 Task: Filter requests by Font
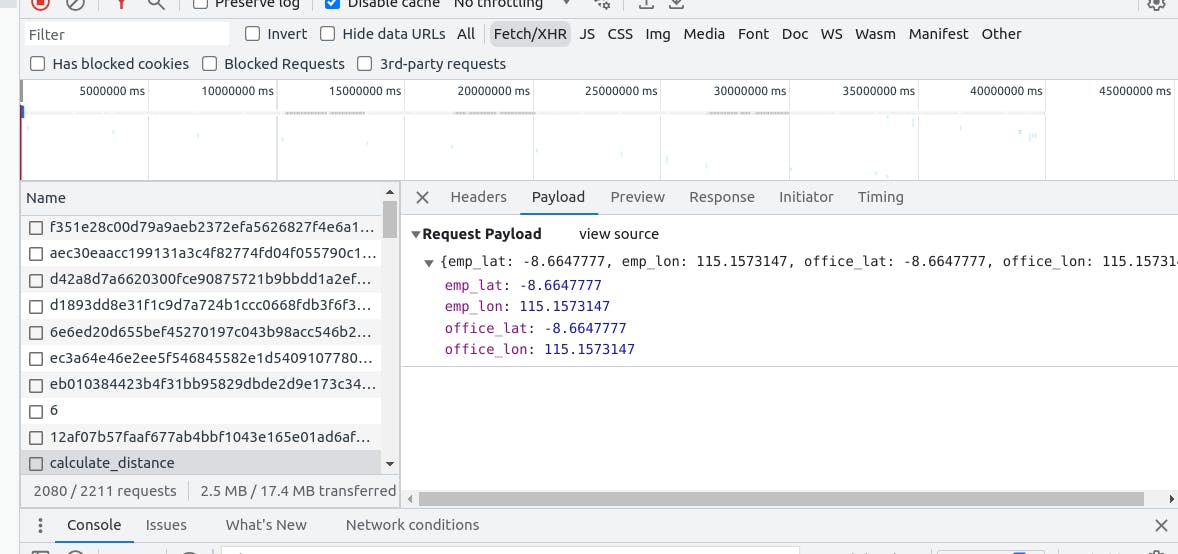(x=754, y=34)
